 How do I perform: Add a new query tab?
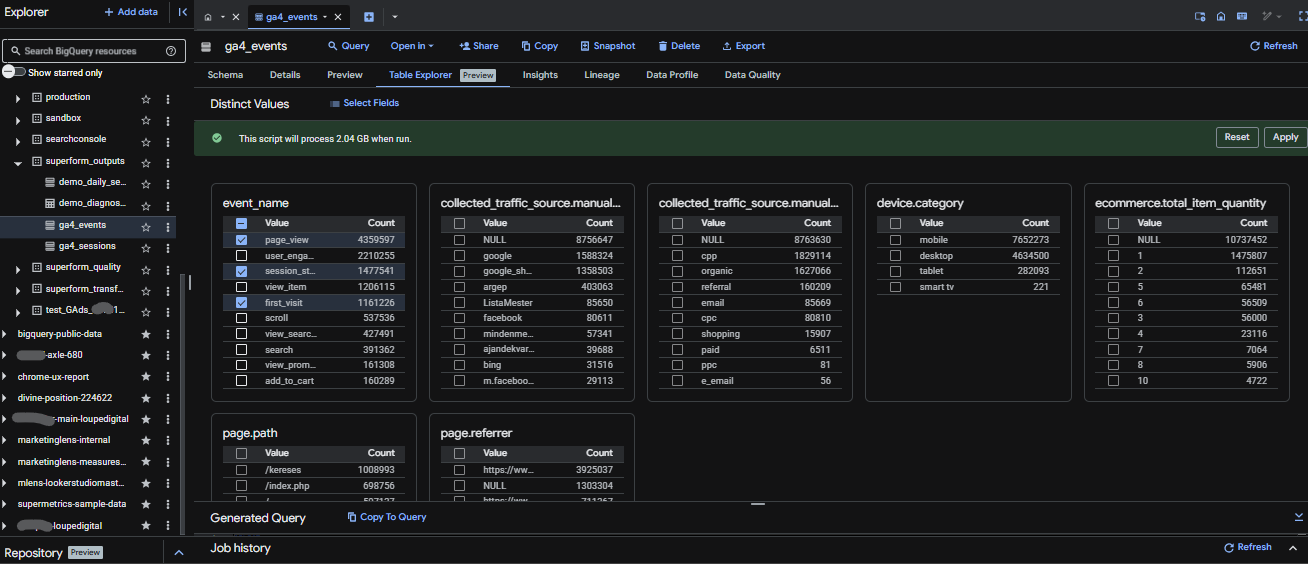point(369,17)
